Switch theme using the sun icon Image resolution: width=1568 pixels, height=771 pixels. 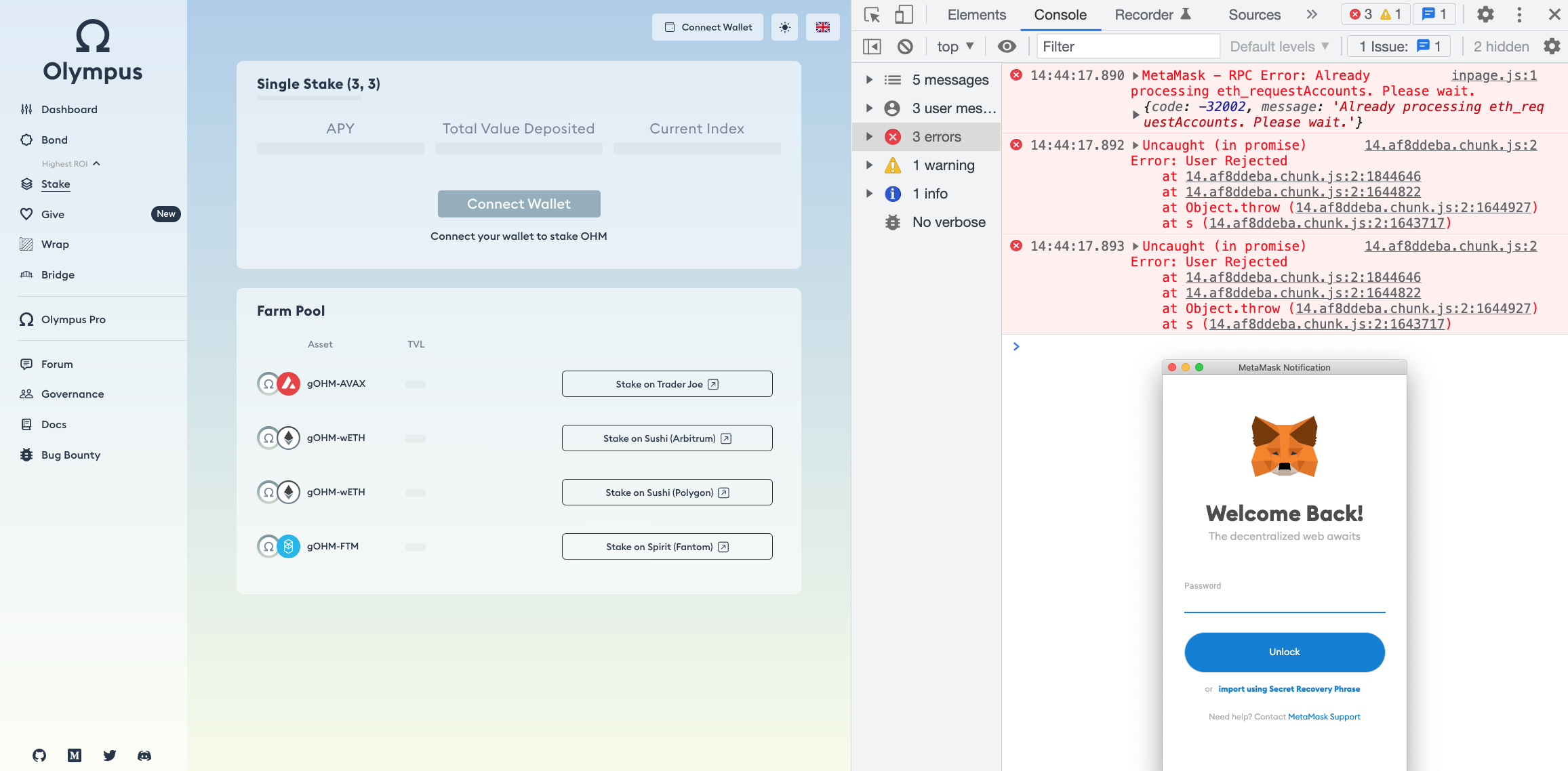(784, 27)
